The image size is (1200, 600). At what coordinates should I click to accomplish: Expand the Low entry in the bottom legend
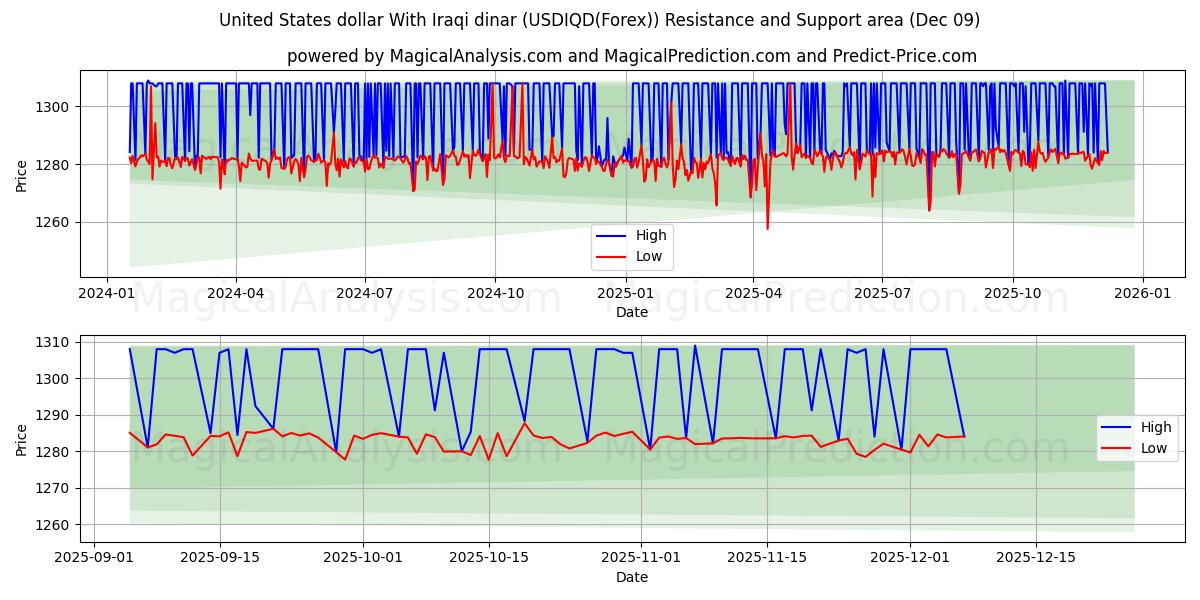click(x=1156, y=448)
